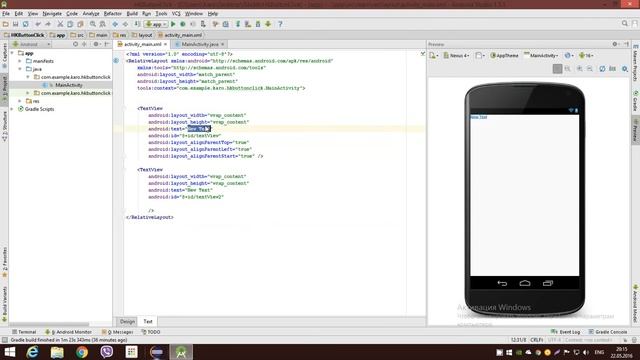
Task: Start debugging with the Debug bug icon
Action: (x=183, y=24)
